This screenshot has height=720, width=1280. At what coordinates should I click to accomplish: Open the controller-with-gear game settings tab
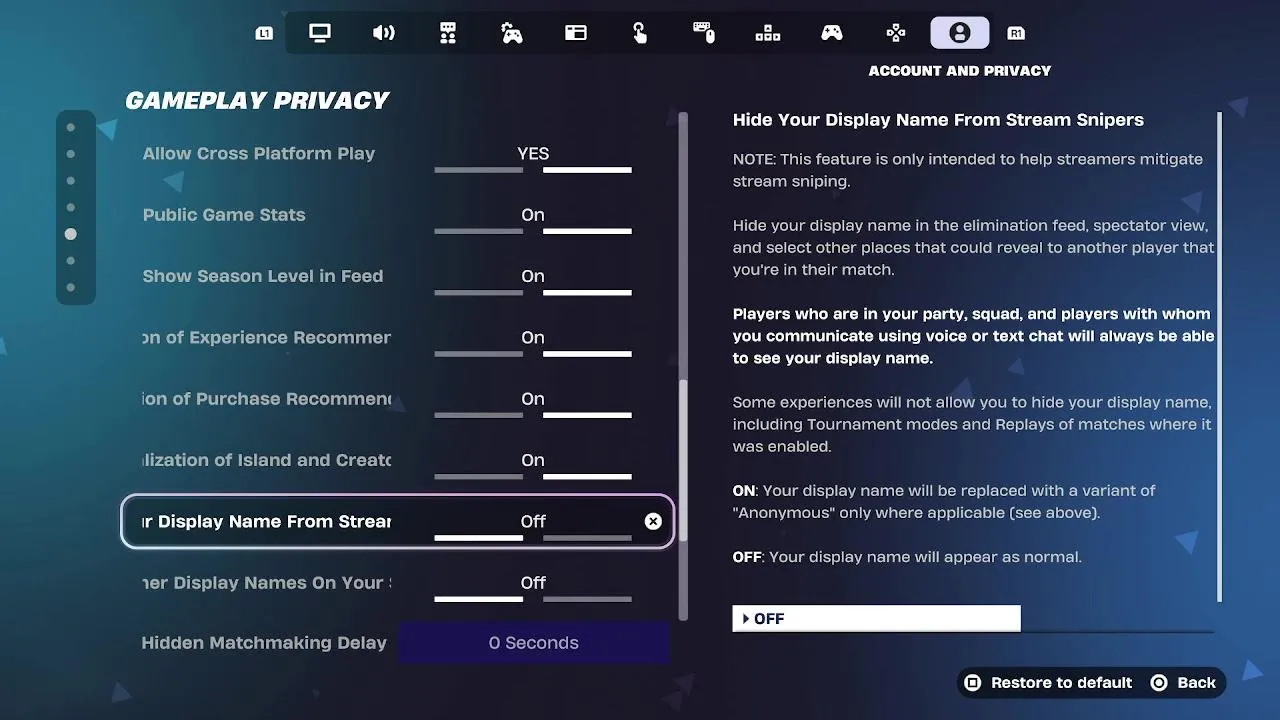click(x=512, y=33)
